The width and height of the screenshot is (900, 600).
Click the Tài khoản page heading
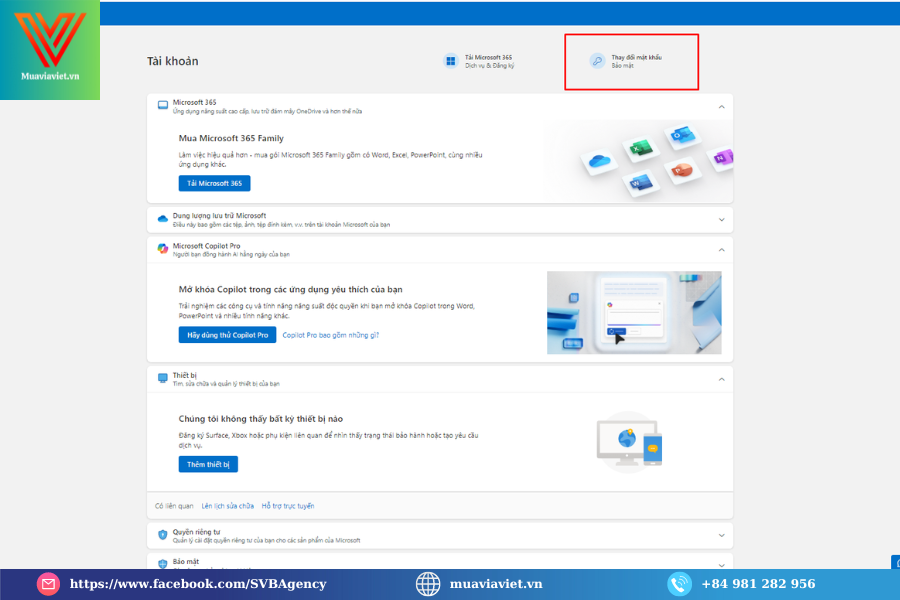pos(173,61)
